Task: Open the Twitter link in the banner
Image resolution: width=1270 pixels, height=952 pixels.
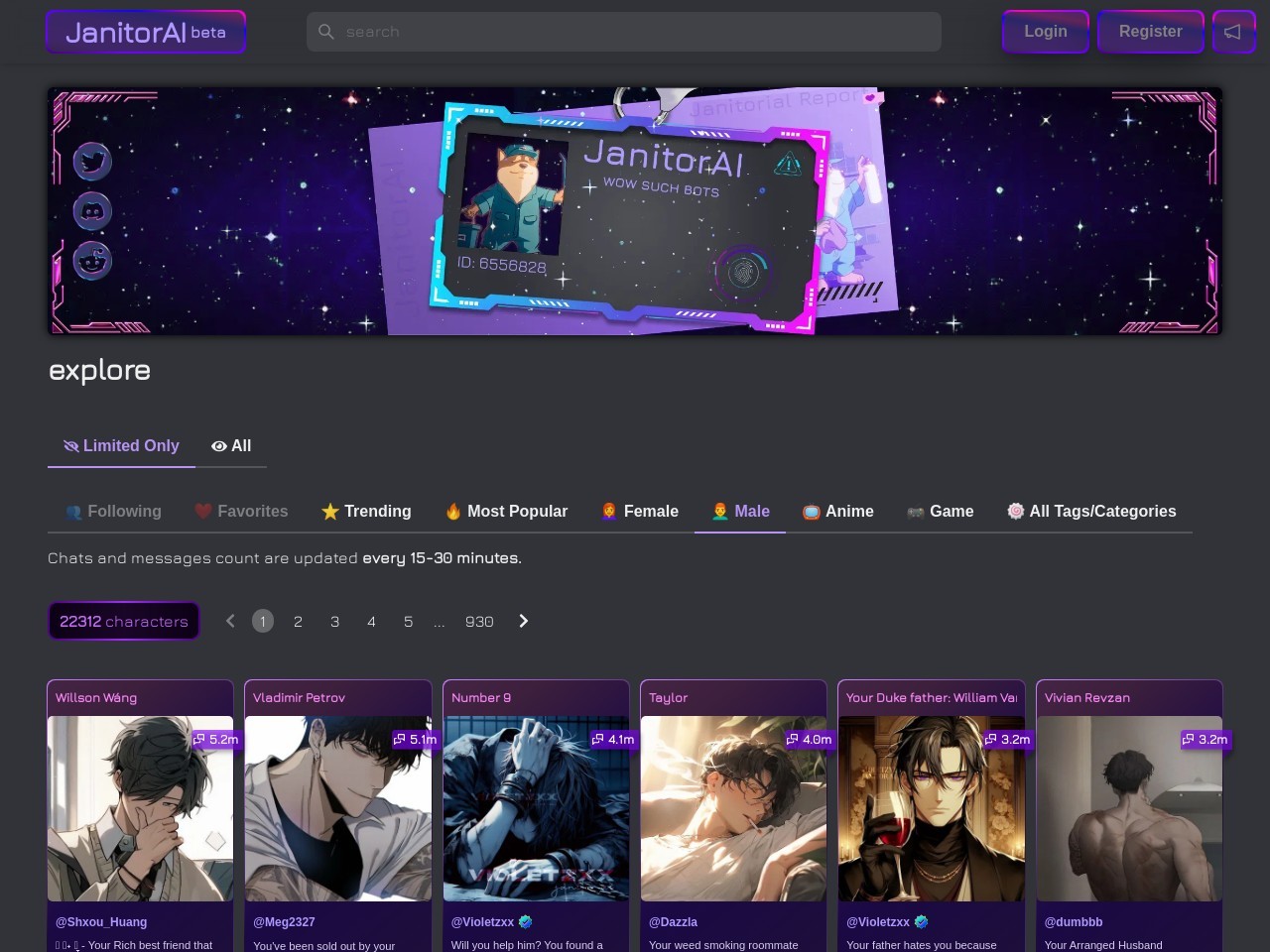Action: tap(92, 161)
